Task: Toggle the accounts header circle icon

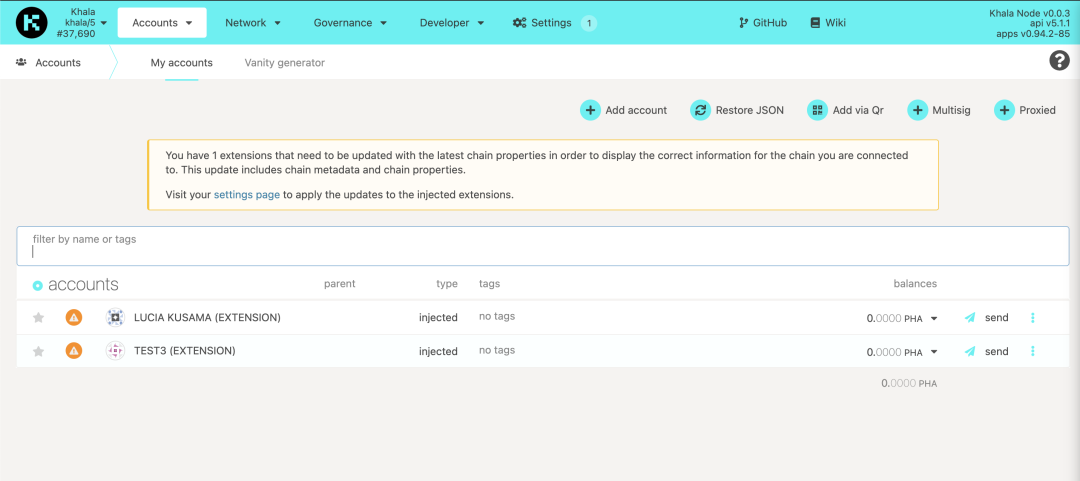Action: (38, 286)
